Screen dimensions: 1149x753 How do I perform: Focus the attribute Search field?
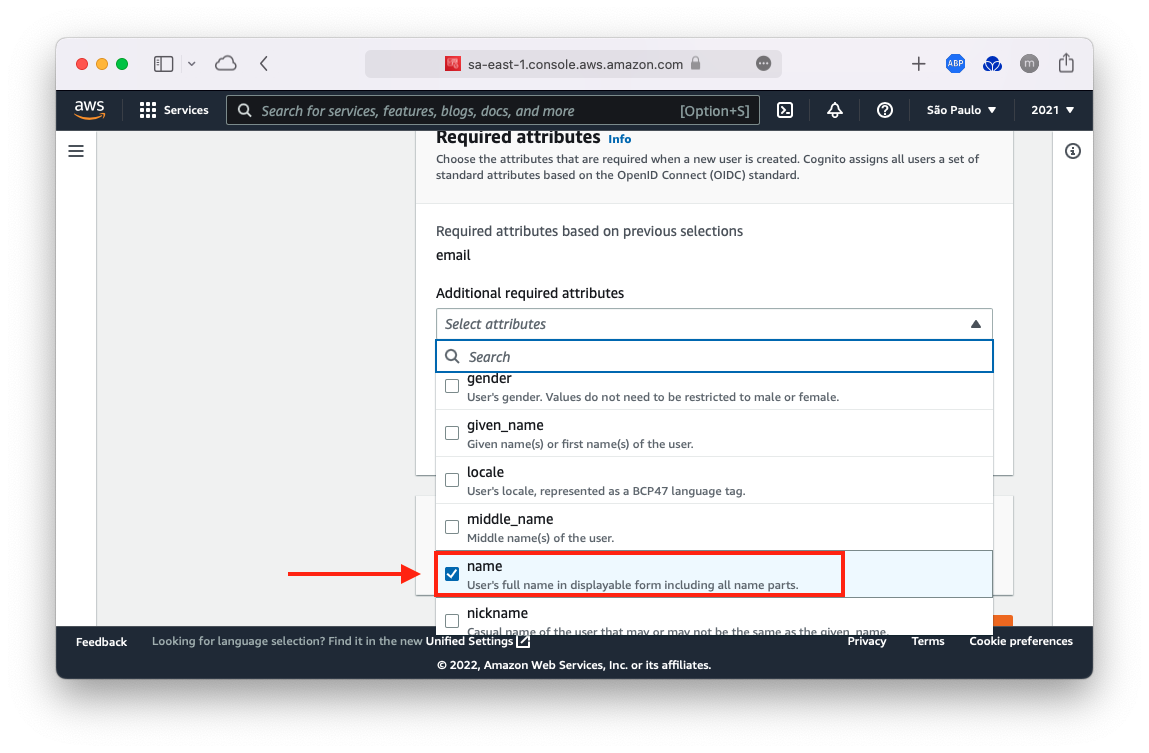(714, 356)
